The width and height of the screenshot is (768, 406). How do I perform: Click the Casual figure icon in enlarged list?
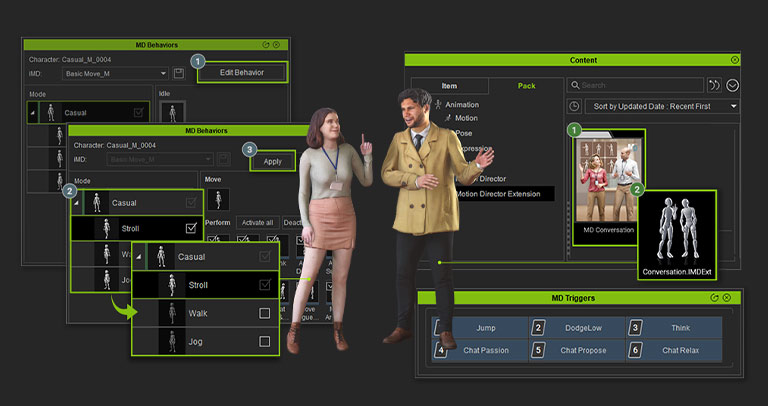tap(162, 257)
